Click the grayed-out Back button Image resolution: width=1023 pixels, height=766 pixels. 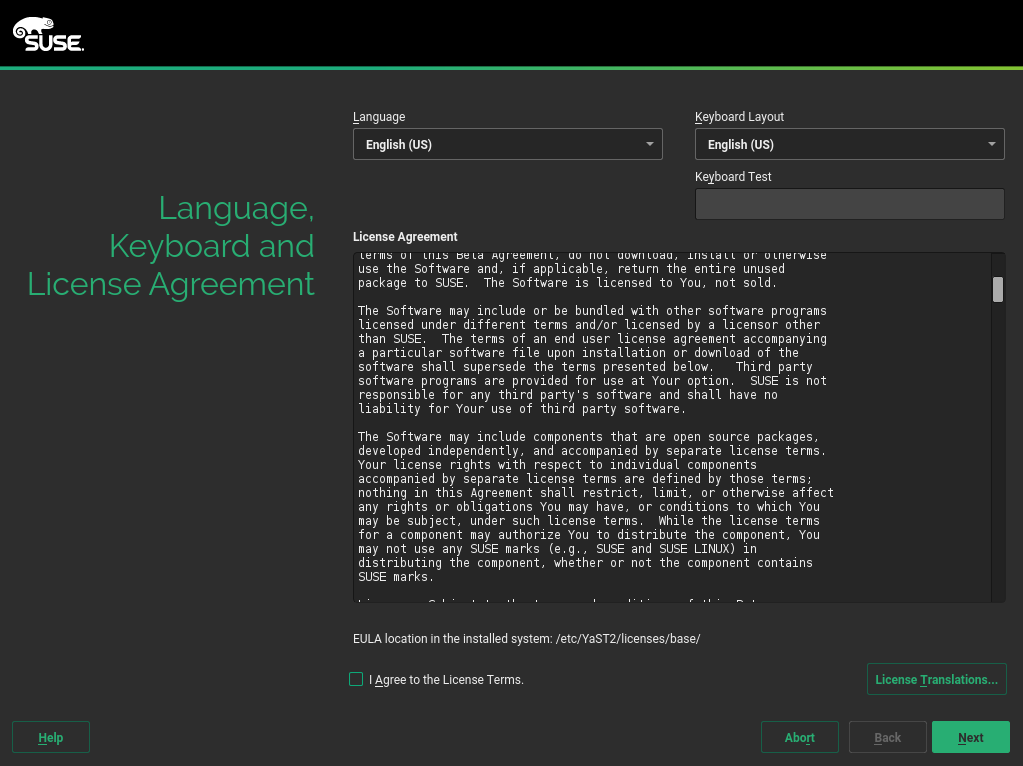pyautogui.click(x=887, y=738)
